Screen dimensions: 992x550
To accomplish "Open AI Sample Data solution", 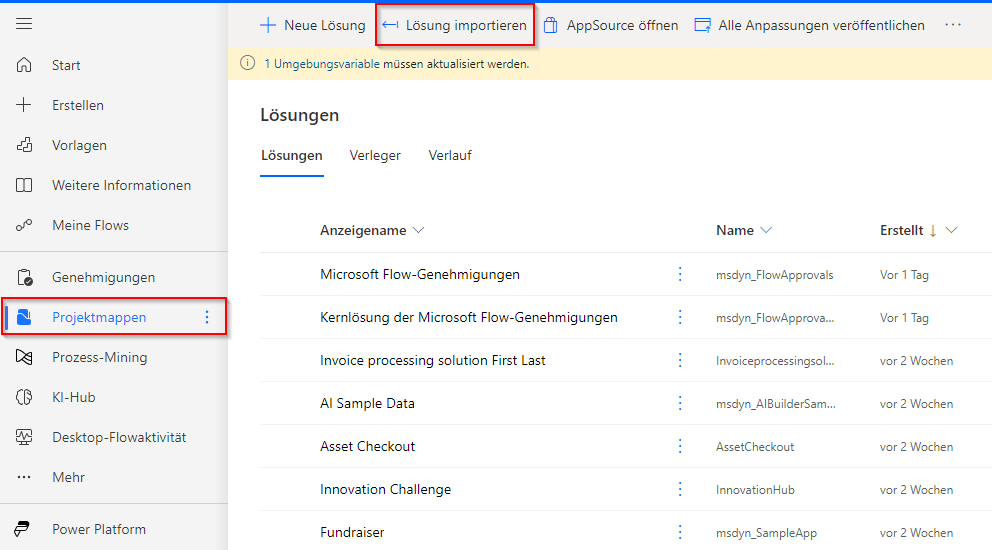I will click(368, 403).
